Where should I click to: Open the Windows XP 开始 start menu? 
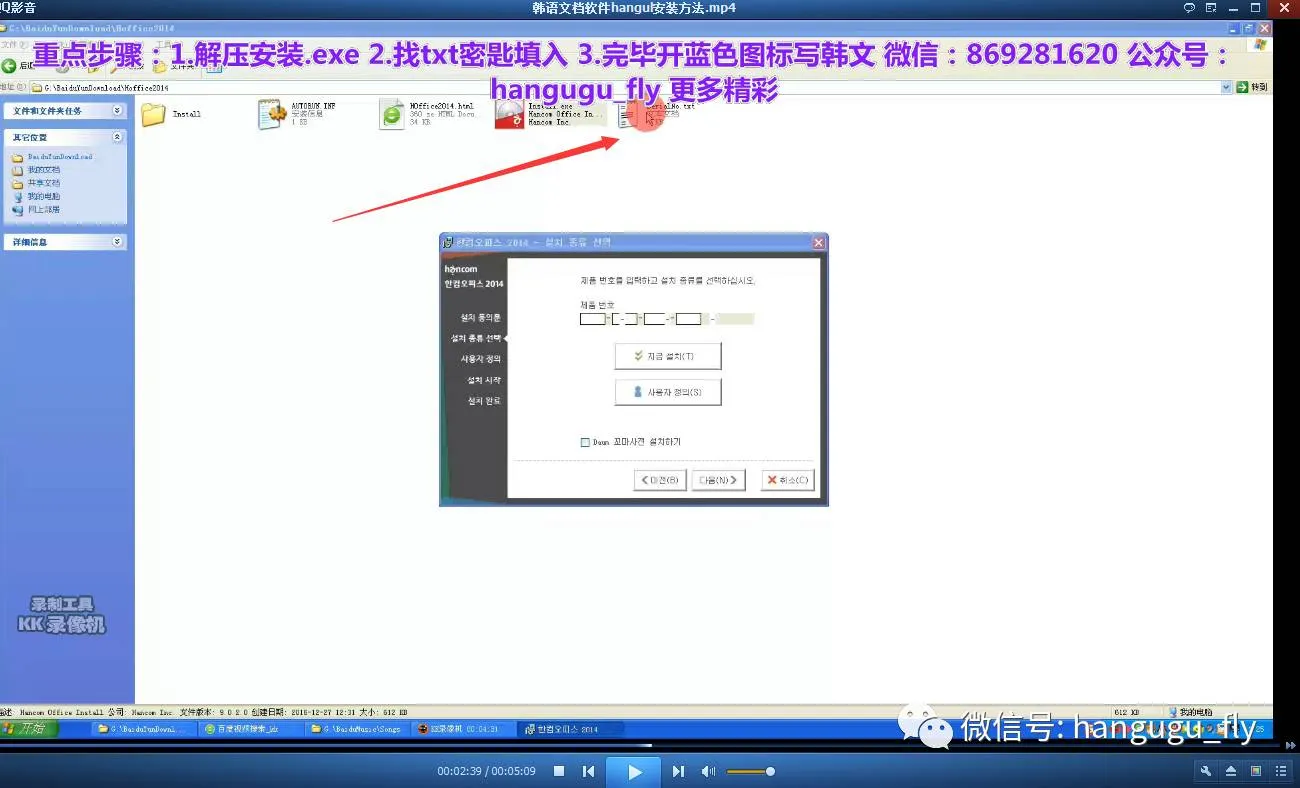tap(30, 729)
